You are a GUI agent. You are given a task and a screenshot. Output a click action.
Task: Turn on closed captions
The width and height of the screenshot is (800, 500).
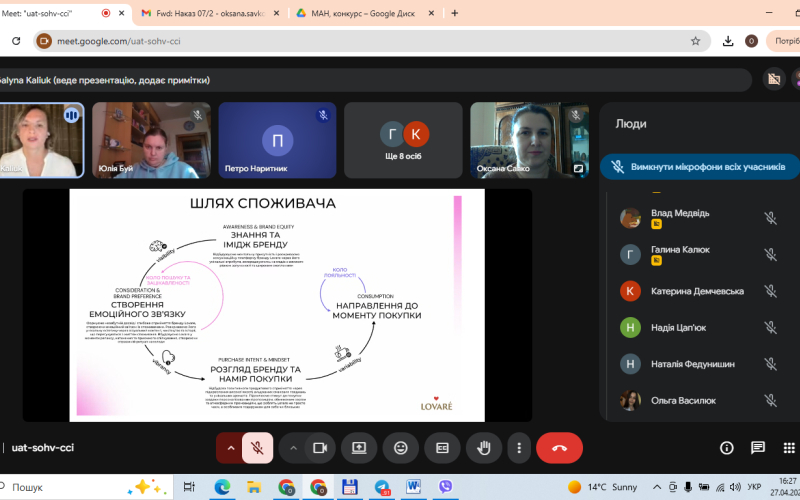(x=442, y=448)
